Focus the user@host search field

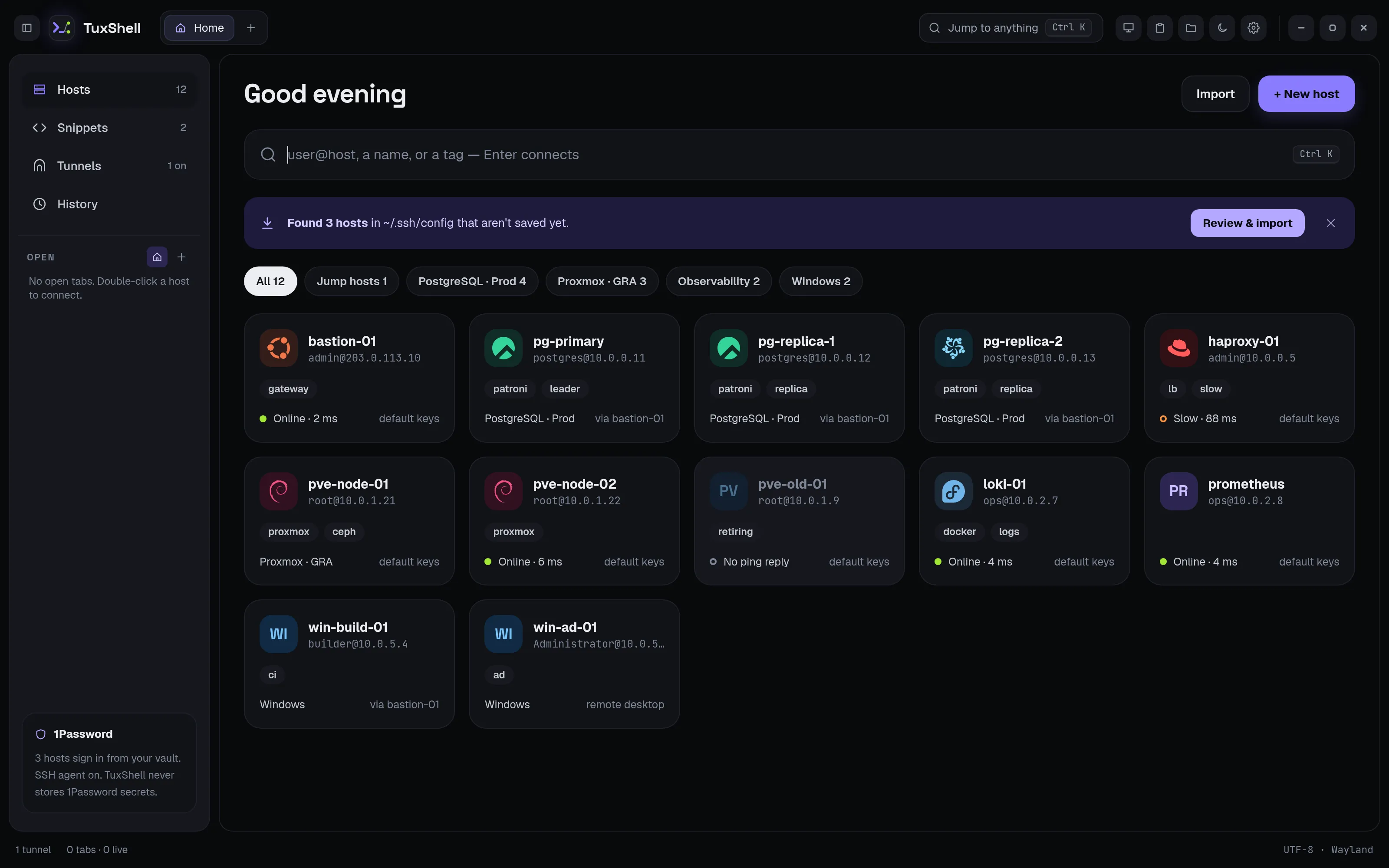799,155
